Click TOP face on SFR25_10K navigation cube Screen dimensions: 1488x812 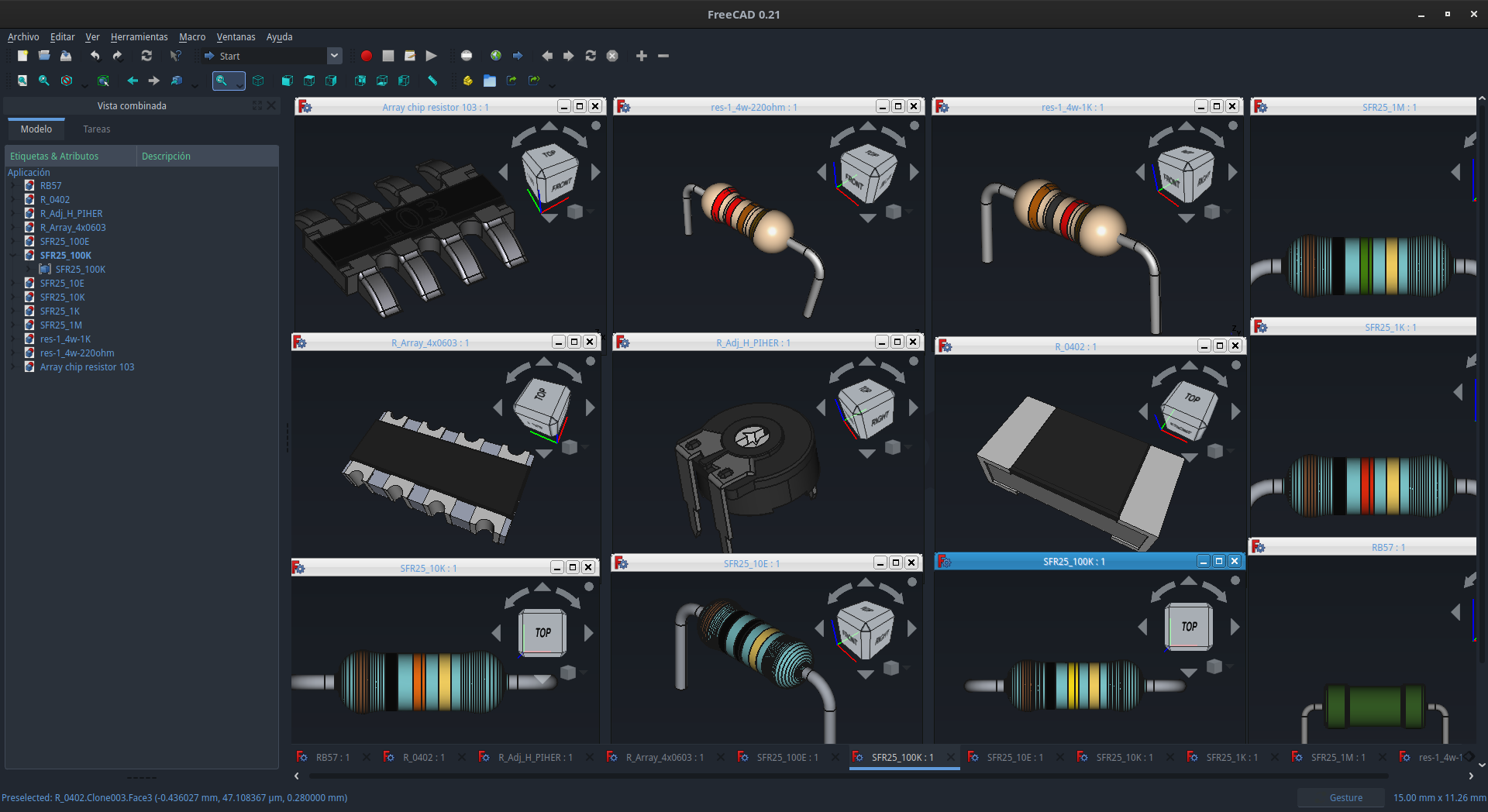click(x=542, y=632)
